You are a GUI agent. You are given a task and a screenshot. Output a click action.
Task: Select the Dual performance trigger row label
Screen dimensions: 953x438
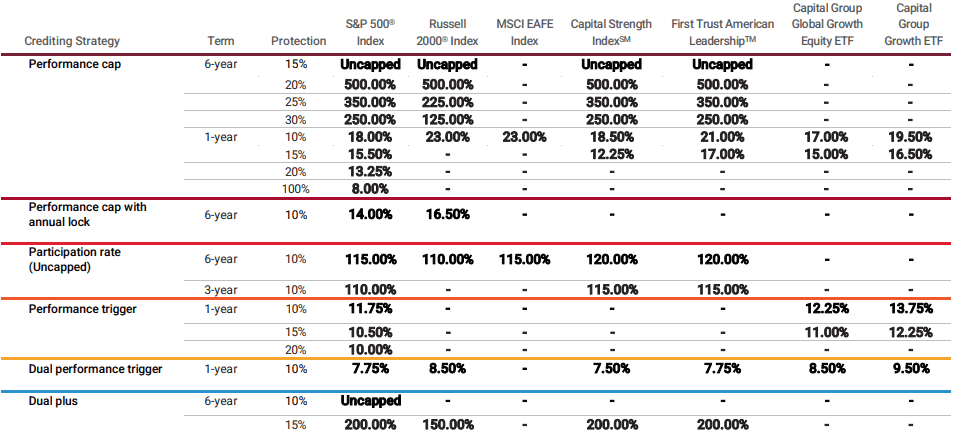[x=95, y=369]
